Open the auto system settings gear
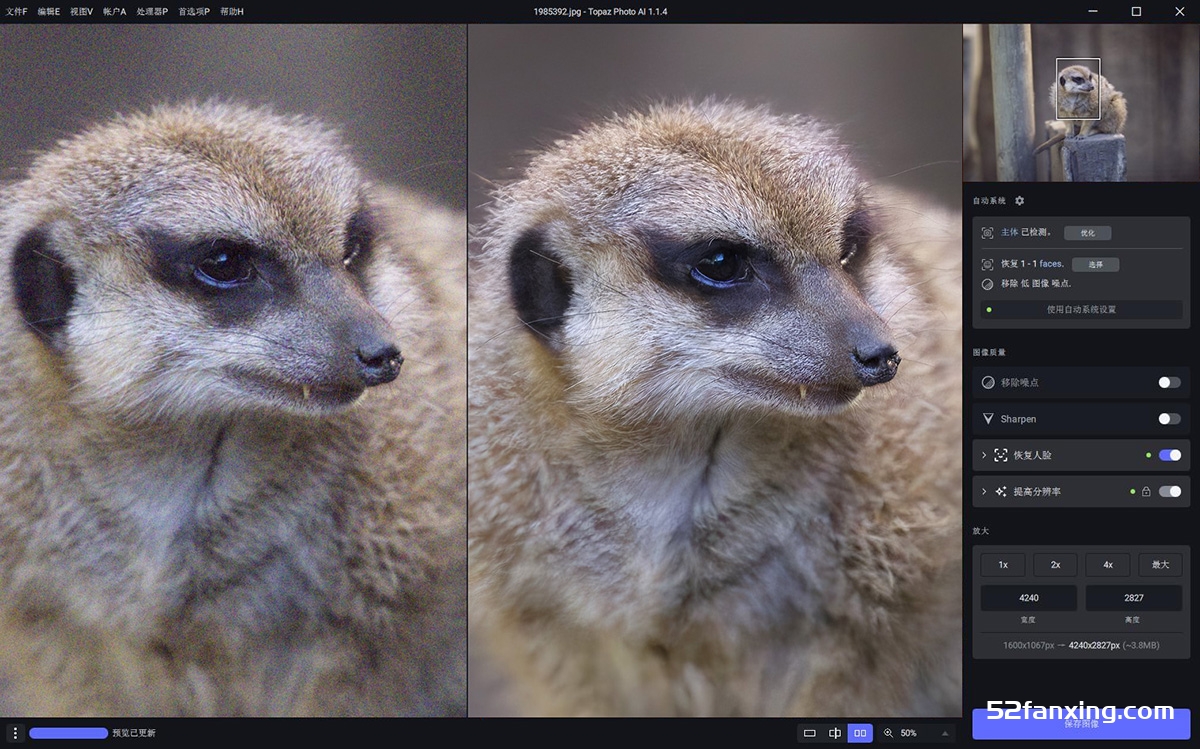 tap(1019, 201)
